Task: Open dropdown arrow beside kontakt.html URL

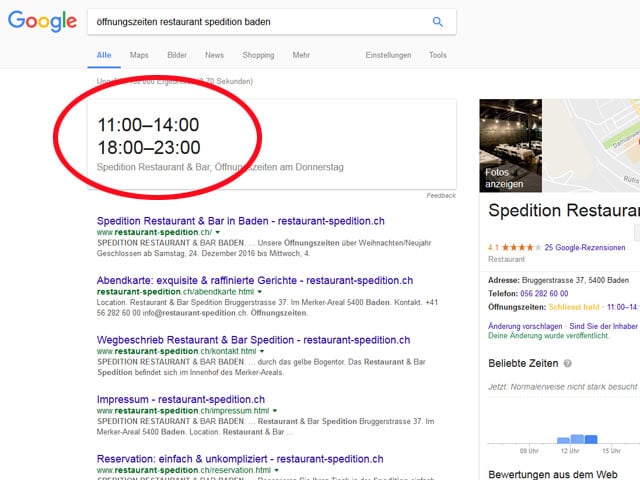Action: tap(261, 352)
